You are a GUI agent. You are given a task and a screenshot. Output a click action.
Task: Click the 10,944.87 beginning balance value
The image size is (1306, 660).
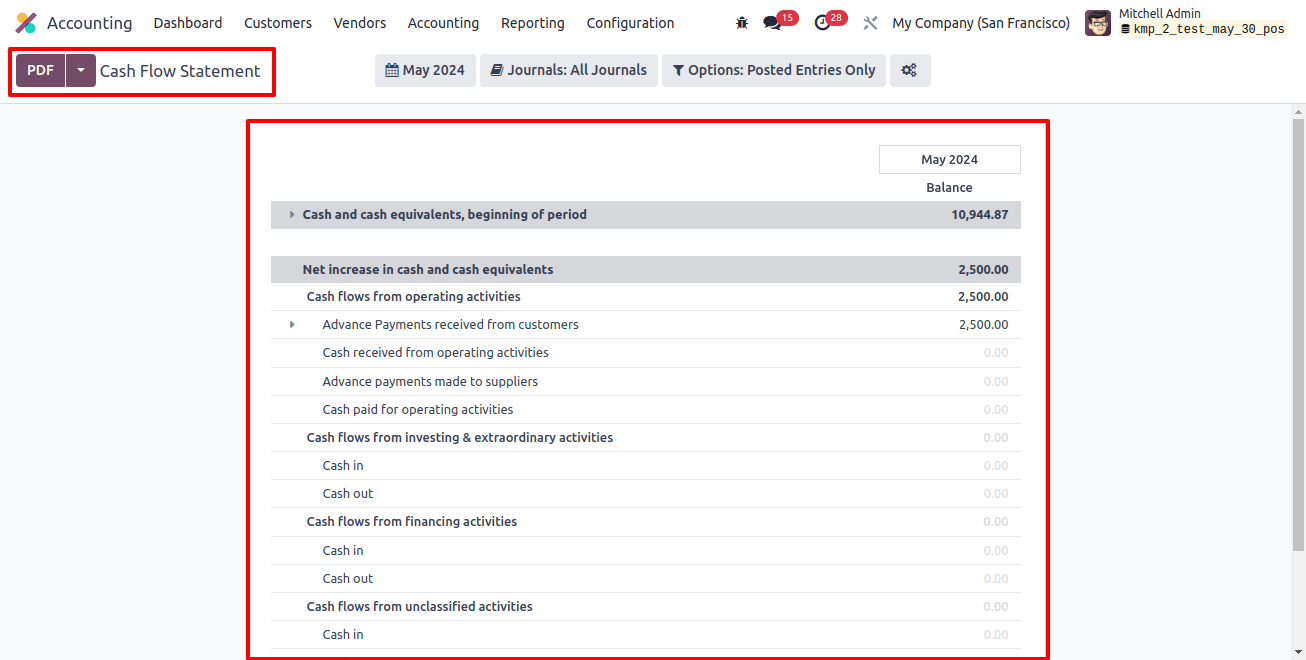(x=980, y=215)
